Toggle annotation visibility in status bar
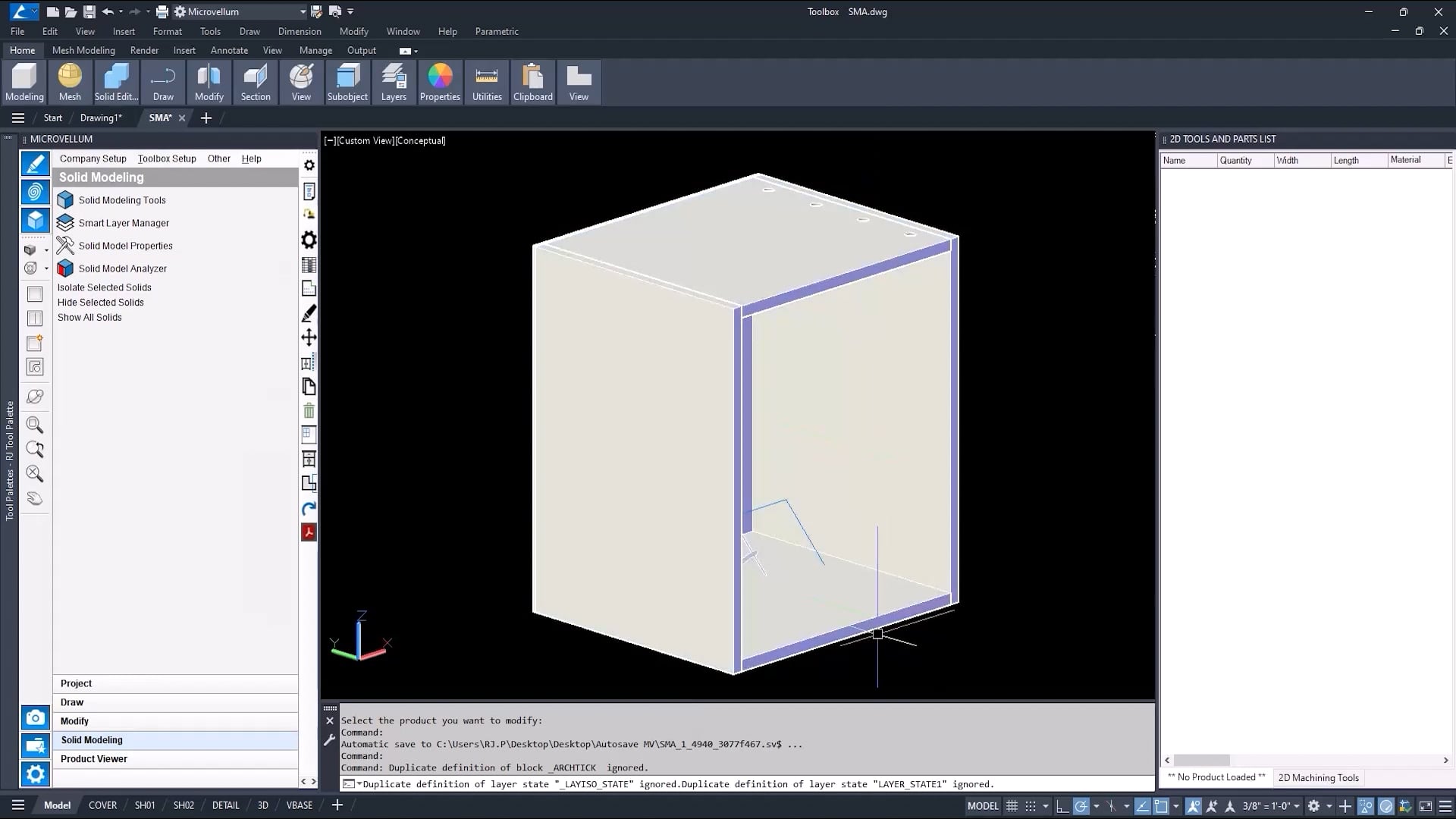This screenshot has height=819, width=1456. (x=1194, y=806)
